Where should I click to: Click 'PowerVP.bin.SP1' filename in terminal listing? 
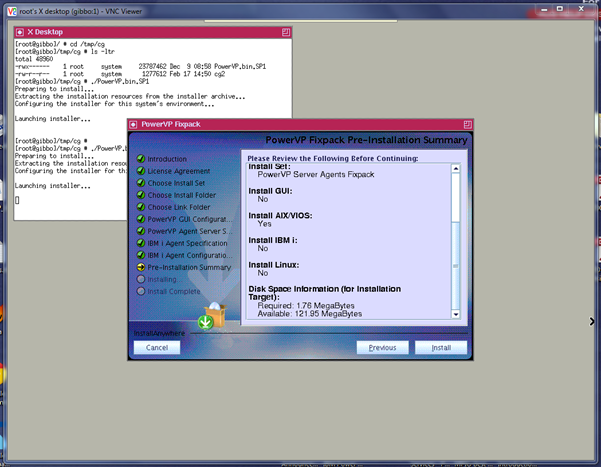(x=240, y=66)
